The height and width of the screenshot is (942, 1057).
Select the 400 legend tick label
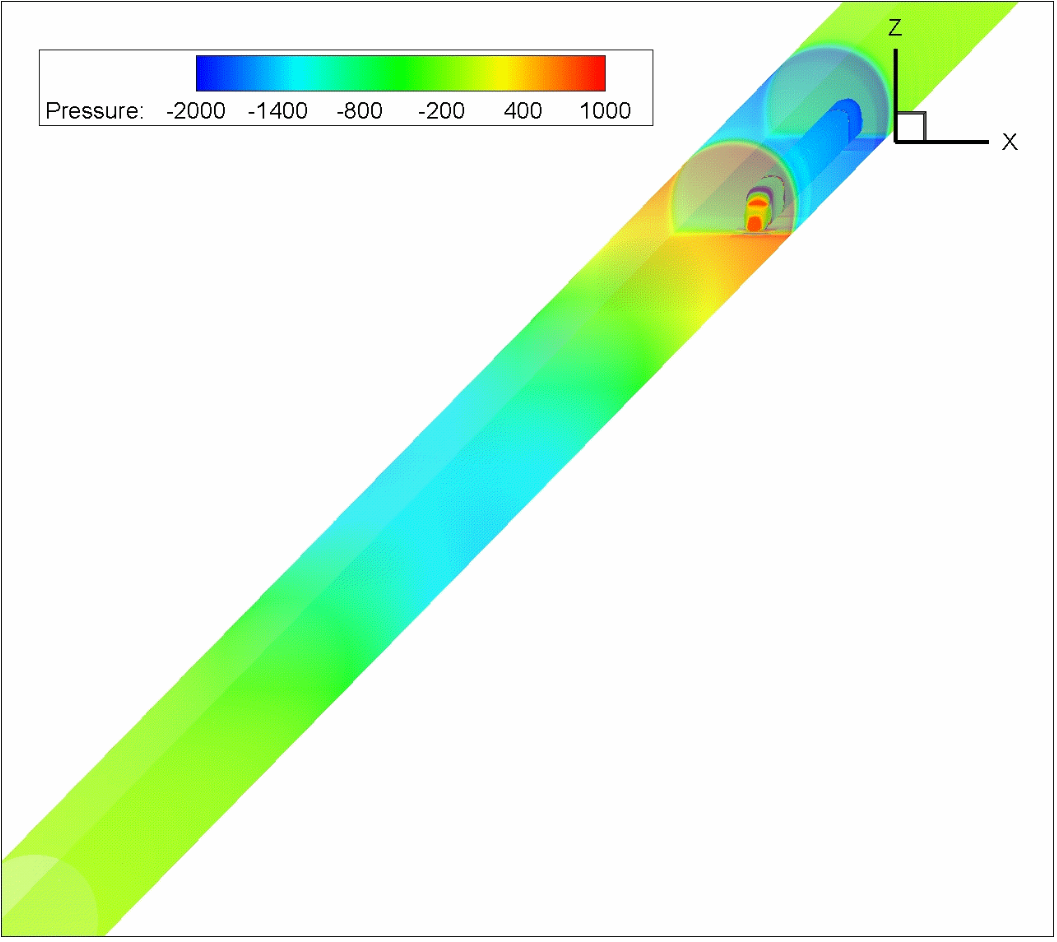coord(523,110)
